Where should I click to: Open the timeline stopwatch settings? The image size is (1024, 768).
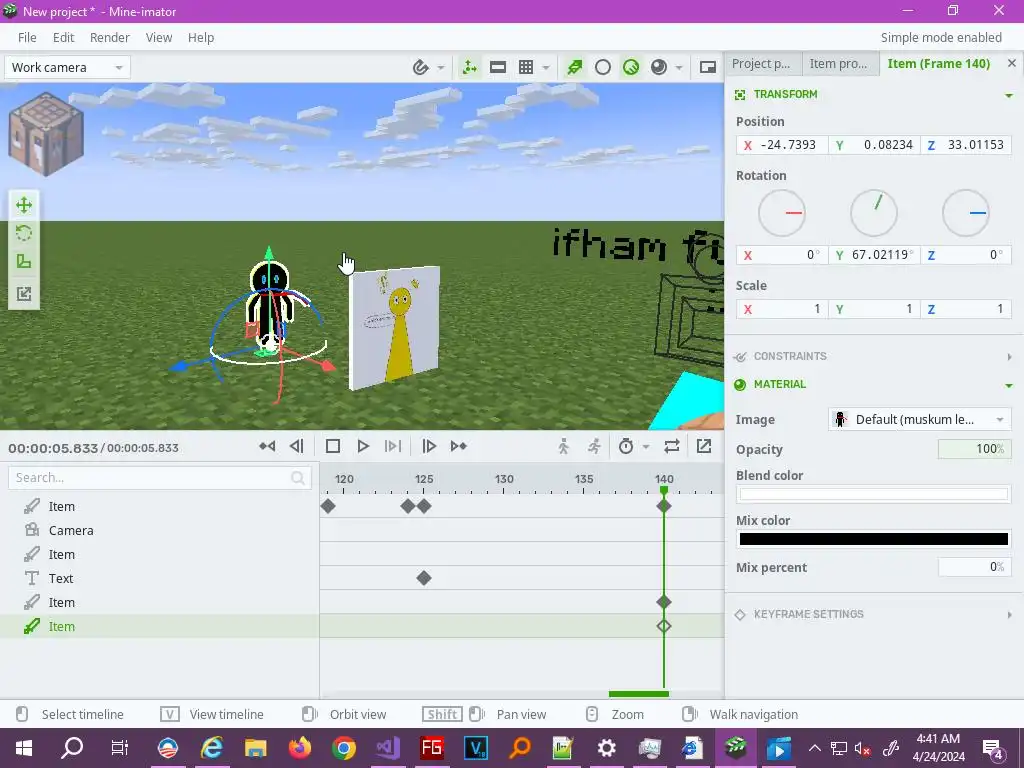[x=626, y=446]
